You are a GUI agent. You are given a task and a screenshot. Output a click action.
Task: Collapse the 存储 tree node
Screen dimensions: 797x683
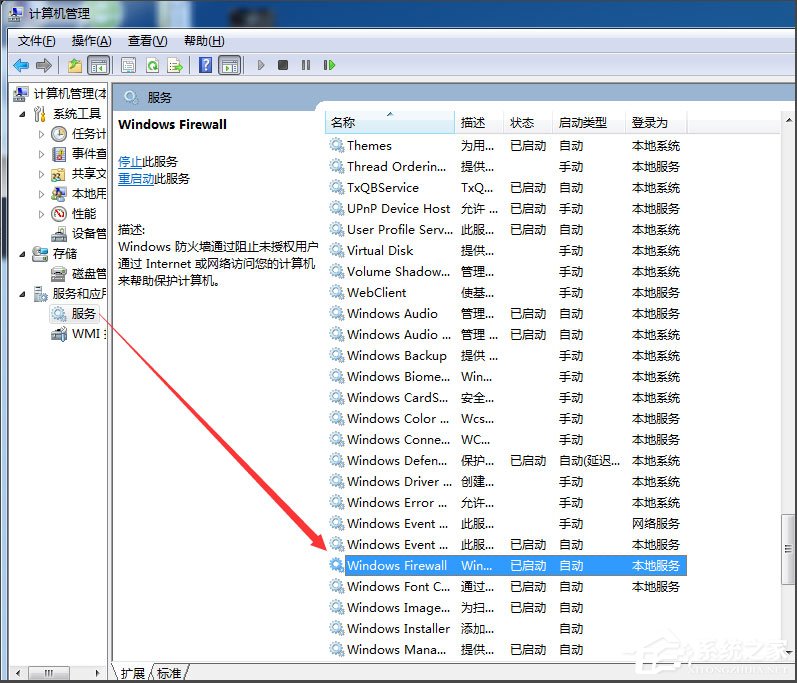(x=23, y=254)
